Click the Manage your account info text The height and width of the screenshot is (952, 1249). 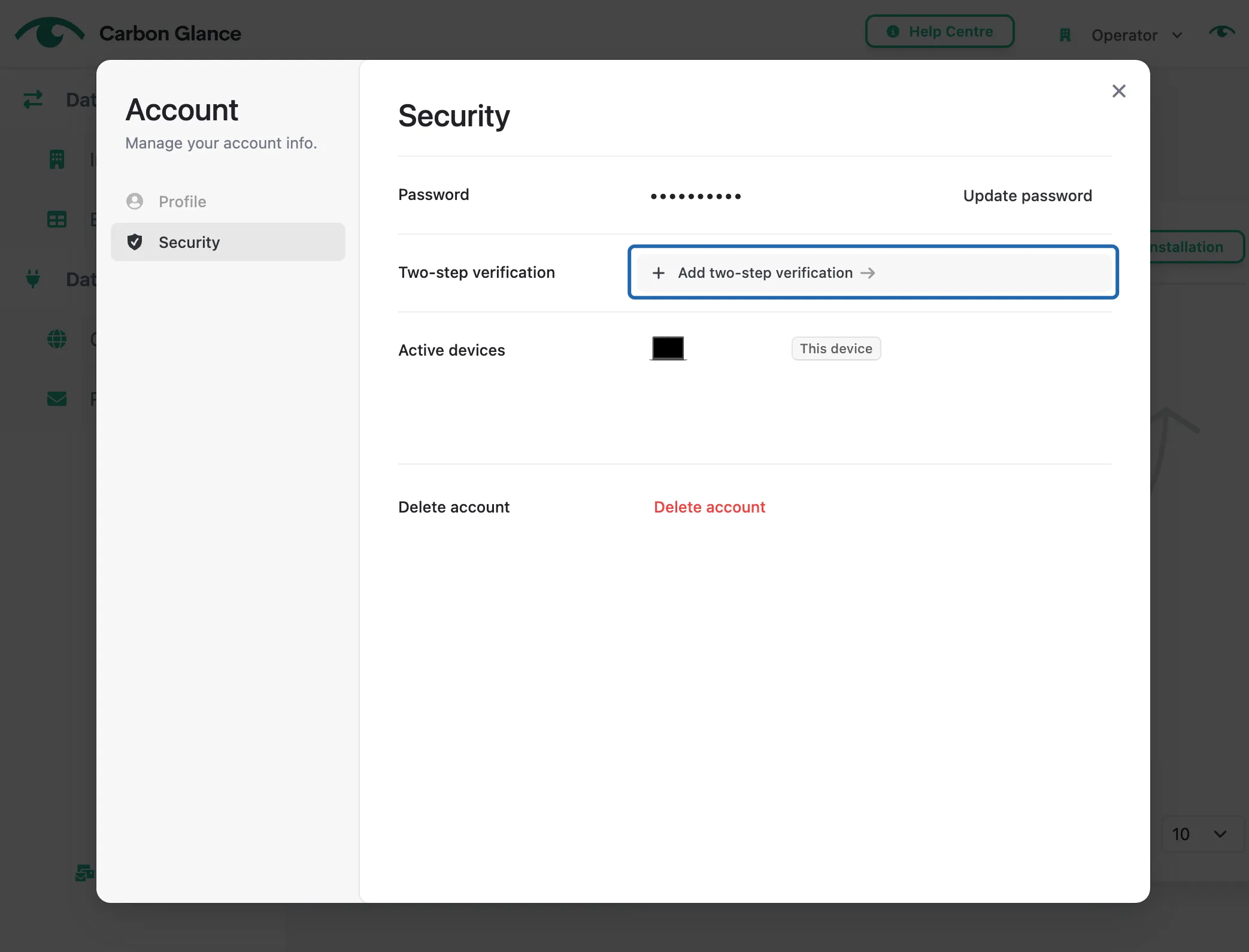[x=221, y=143]
